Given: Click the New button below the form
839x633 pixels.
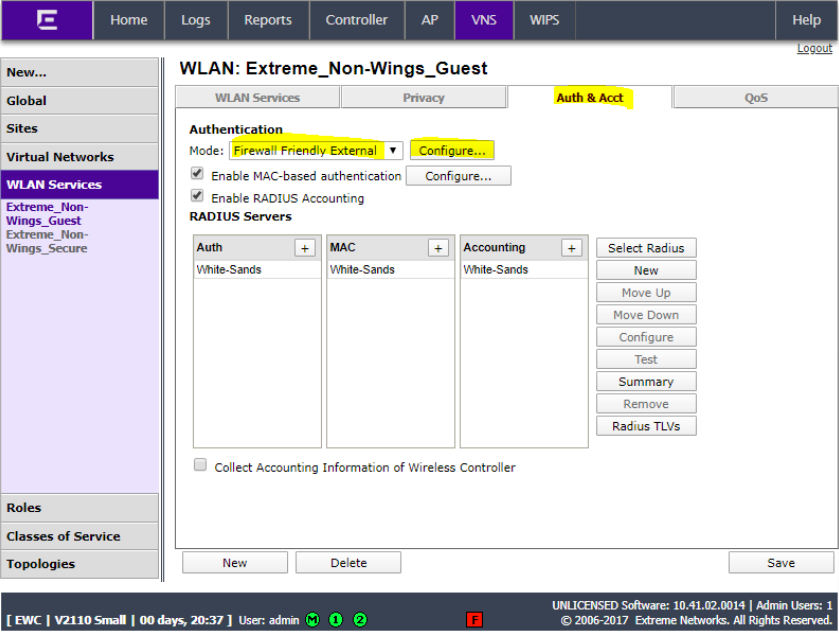Looking at the screenshot, I should (x=235, y=563).
